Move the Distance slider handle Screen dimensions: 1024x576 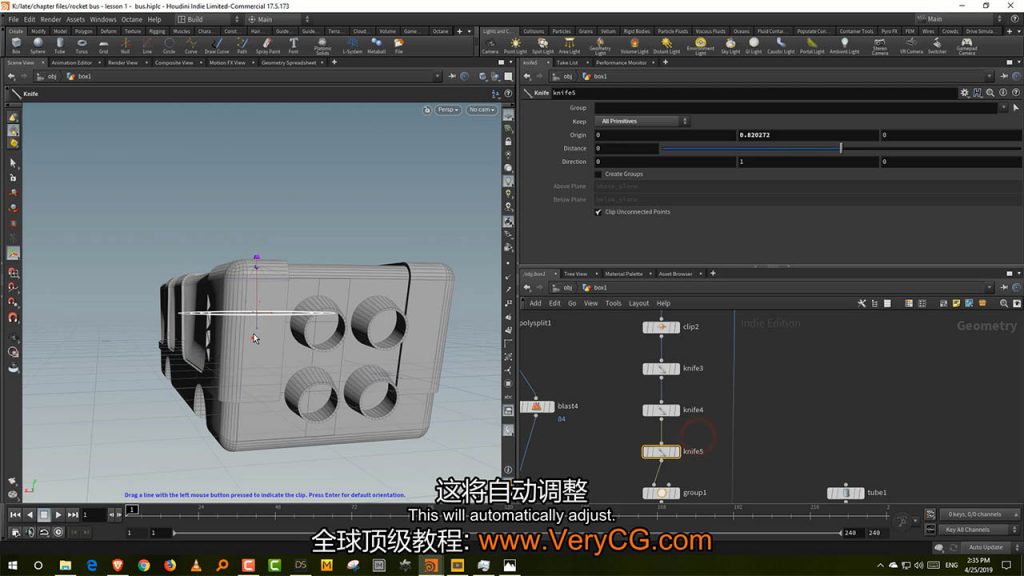(x=840, y=148)
